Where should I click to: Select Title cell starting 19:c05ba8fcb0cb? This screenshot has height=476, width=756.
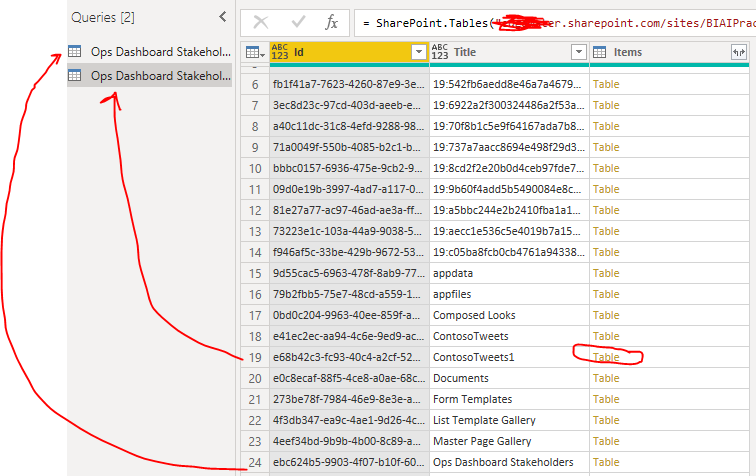point(509,252)
